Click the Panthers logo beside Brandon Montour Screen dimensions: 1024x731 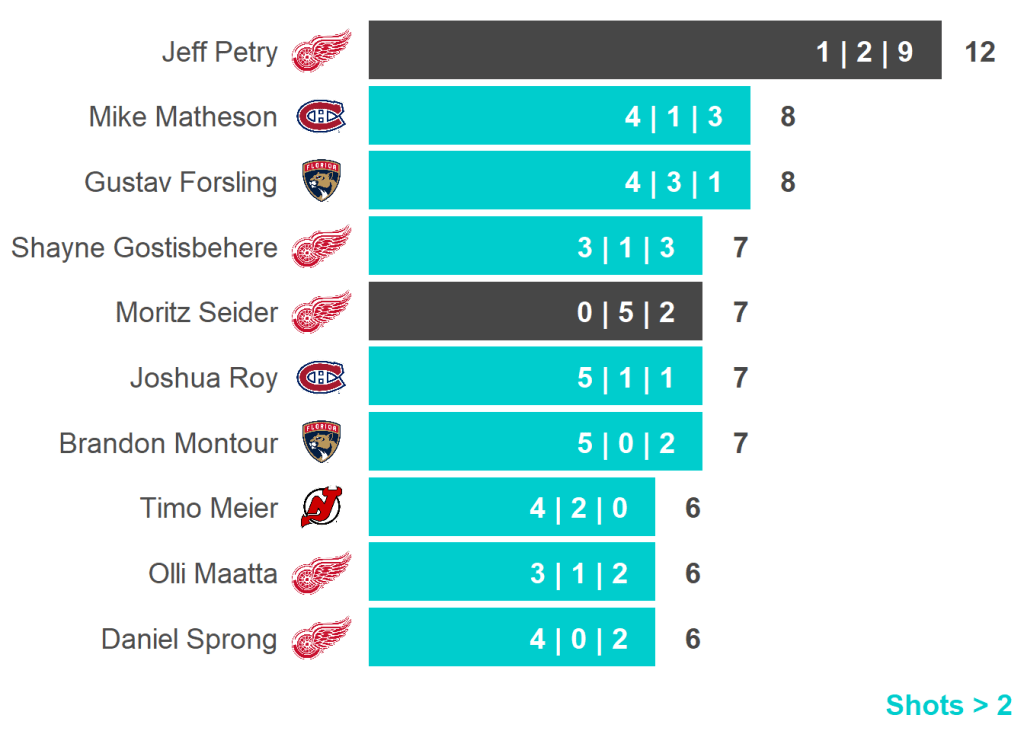point(321,442)
